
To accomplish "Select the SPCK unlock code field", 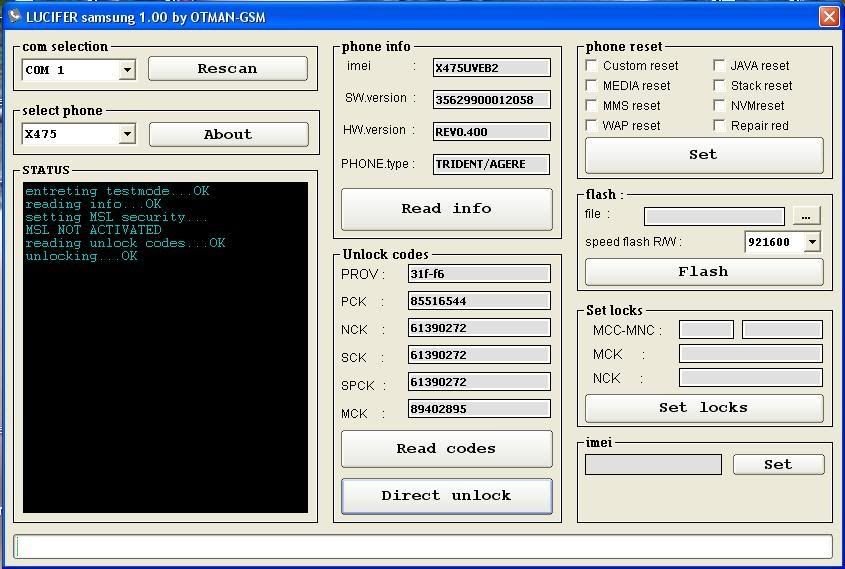I will pos(479,381).
